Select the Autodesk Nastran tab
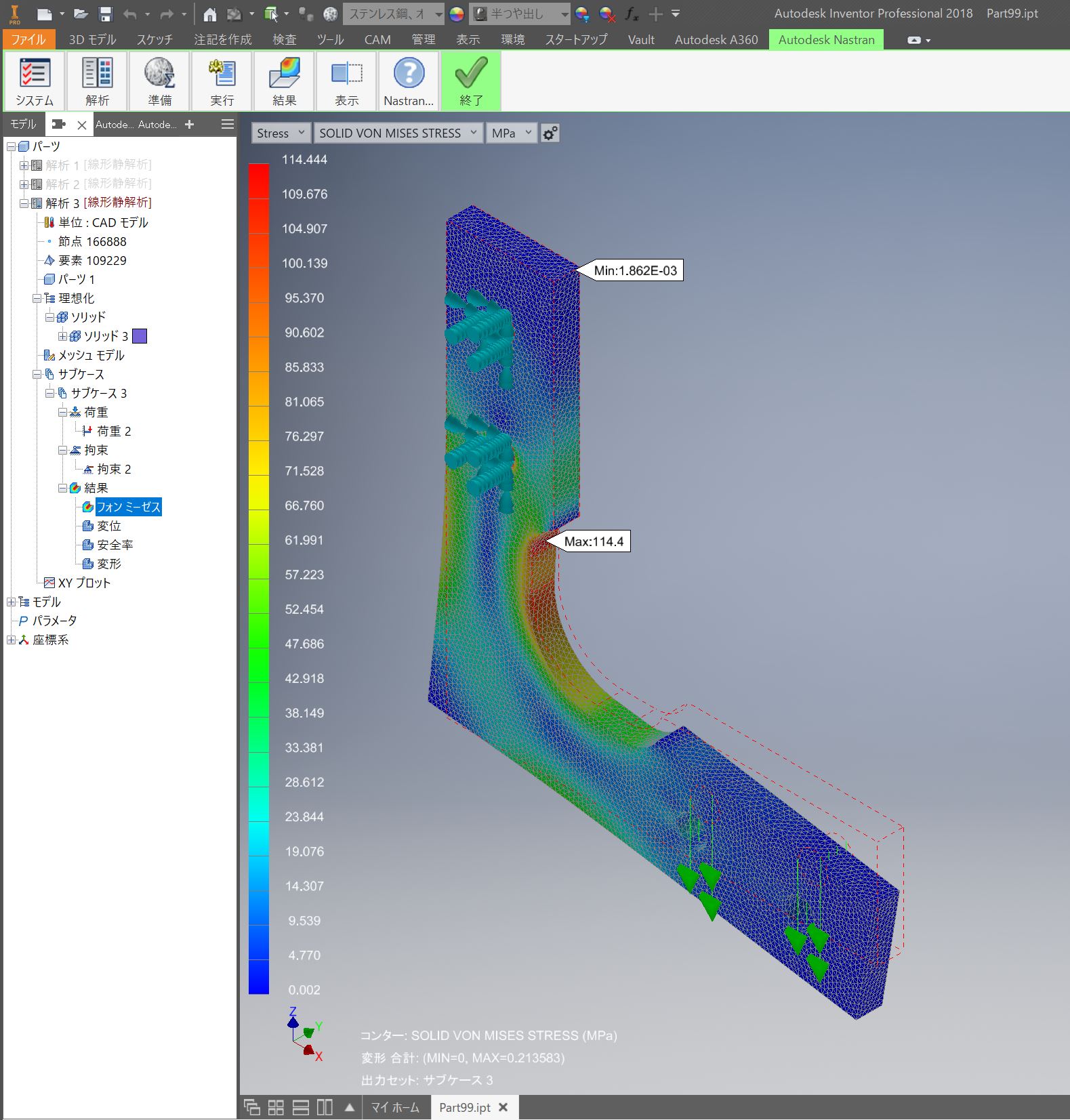1070x1120 pixels. click(x=826, y=39)
